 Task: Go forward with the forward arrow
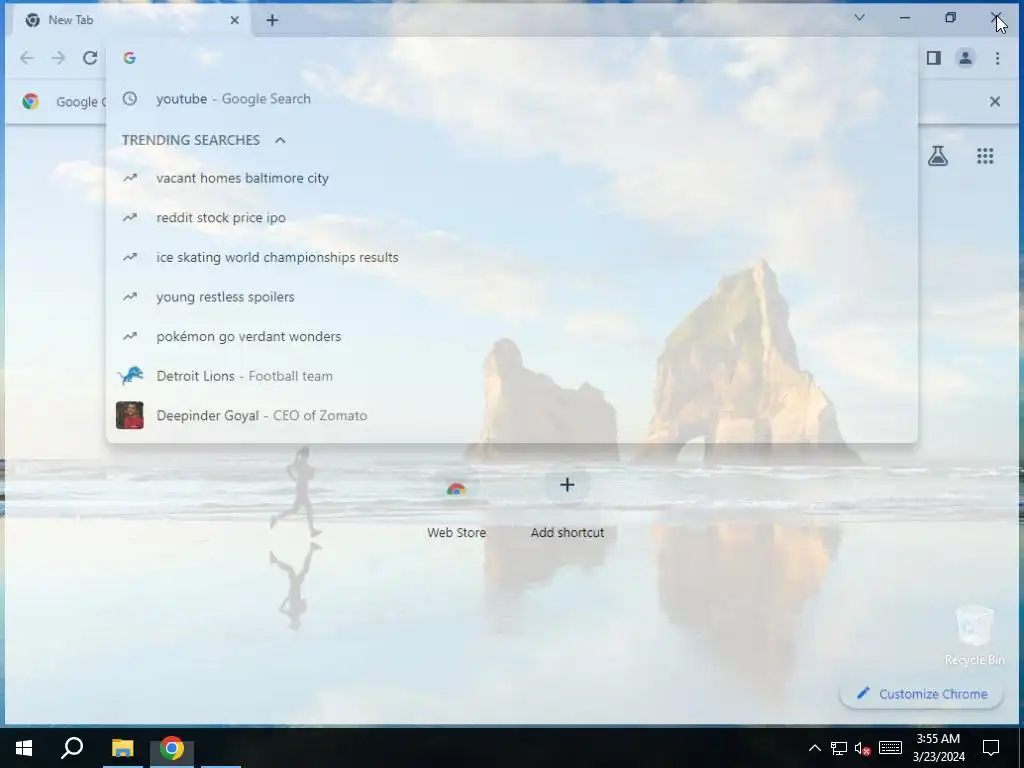pyautogui.click(x=58, y=58)
